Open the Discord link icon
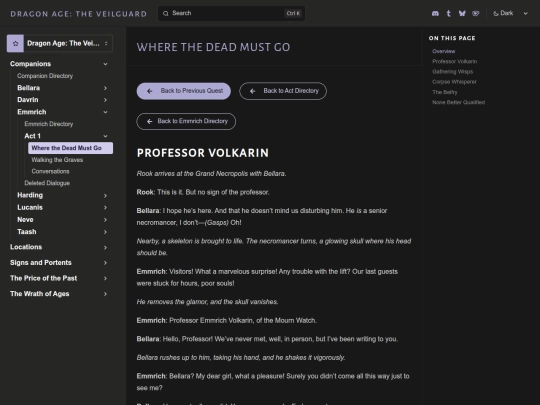The width and height of the screenshot is (540, 405). point(435,13)
